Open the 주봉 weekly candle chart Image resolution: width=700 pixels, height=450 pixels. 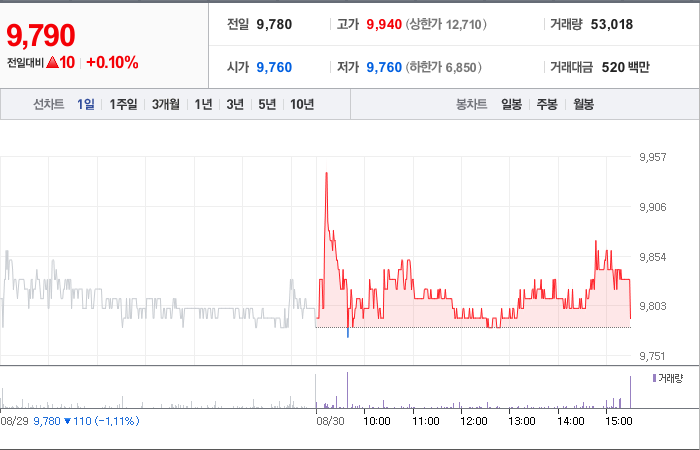click(x=547, y=104)
